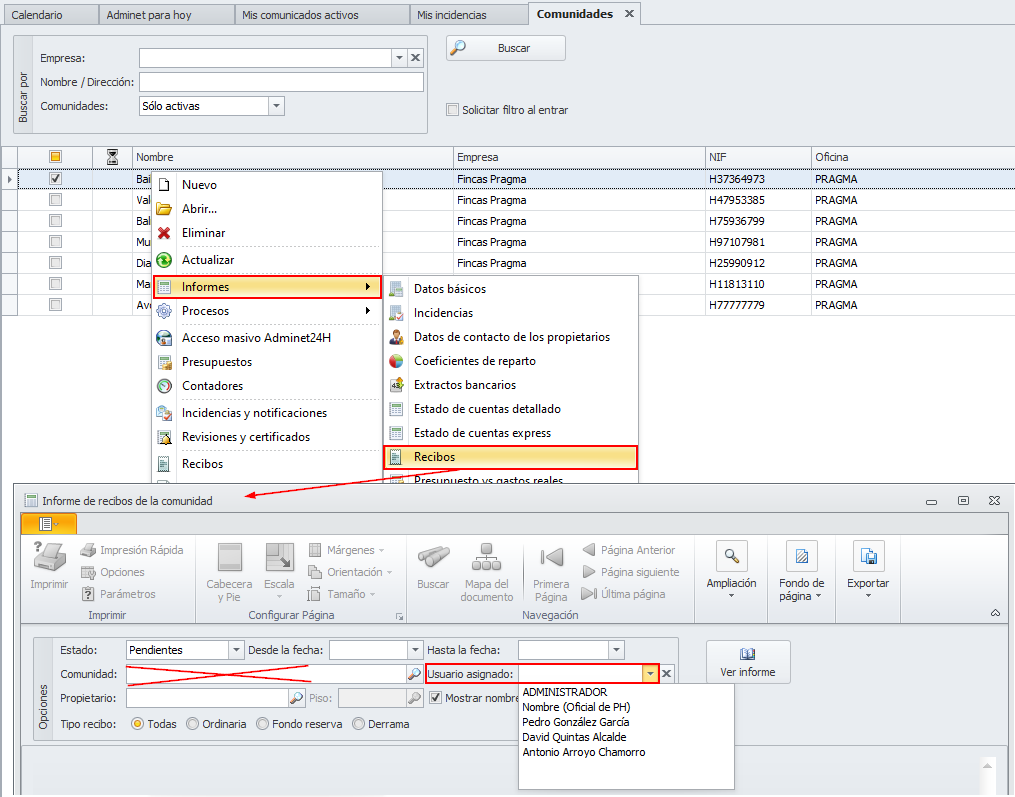Image resolution: width=1015 pixels, height=797 pixels.
Task: Click the Nuevo document icon in context menu
Action: coord(164,185)
